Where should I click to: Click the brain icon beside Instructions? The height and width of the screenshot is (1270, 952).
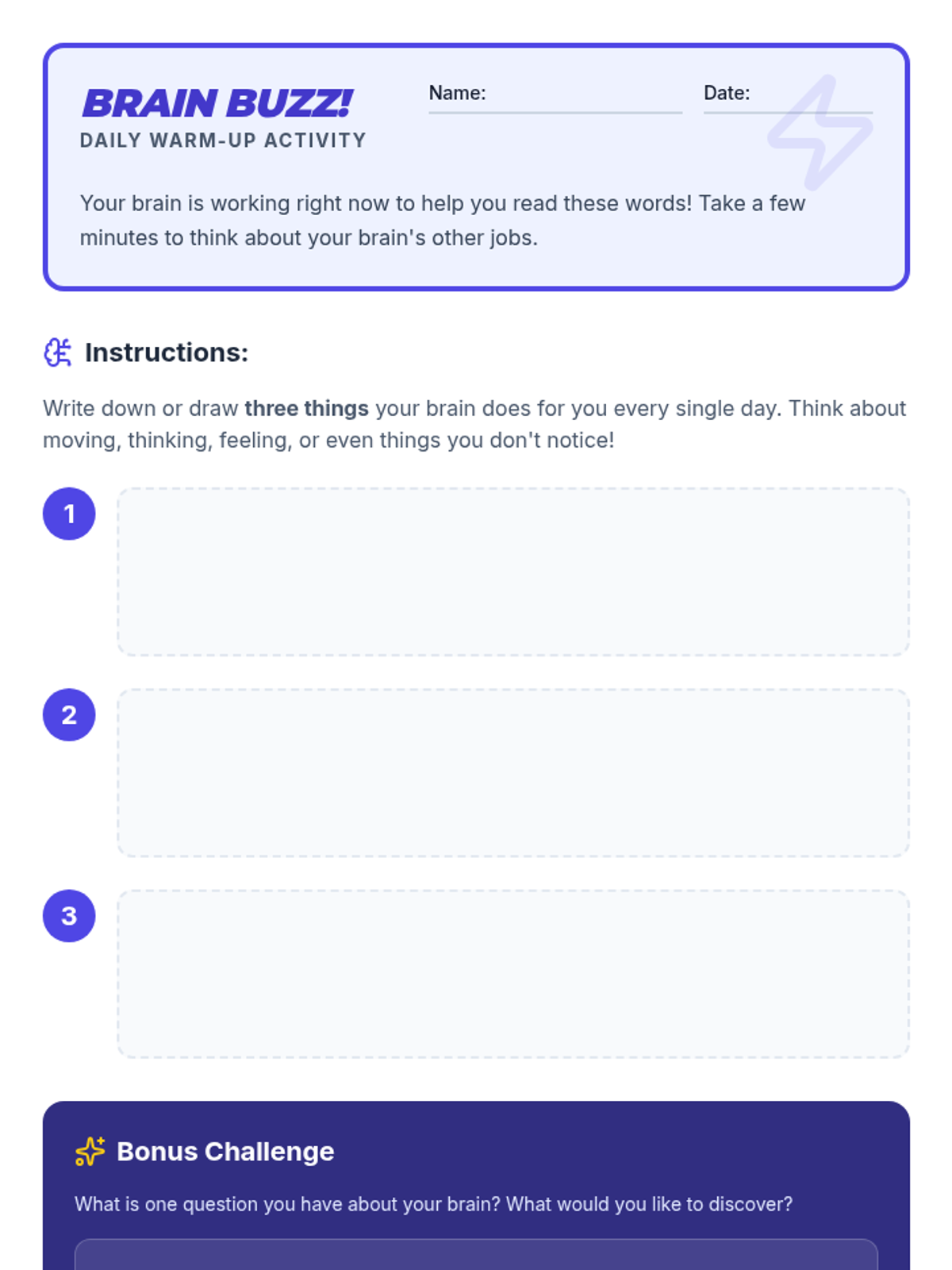(57, 352)
